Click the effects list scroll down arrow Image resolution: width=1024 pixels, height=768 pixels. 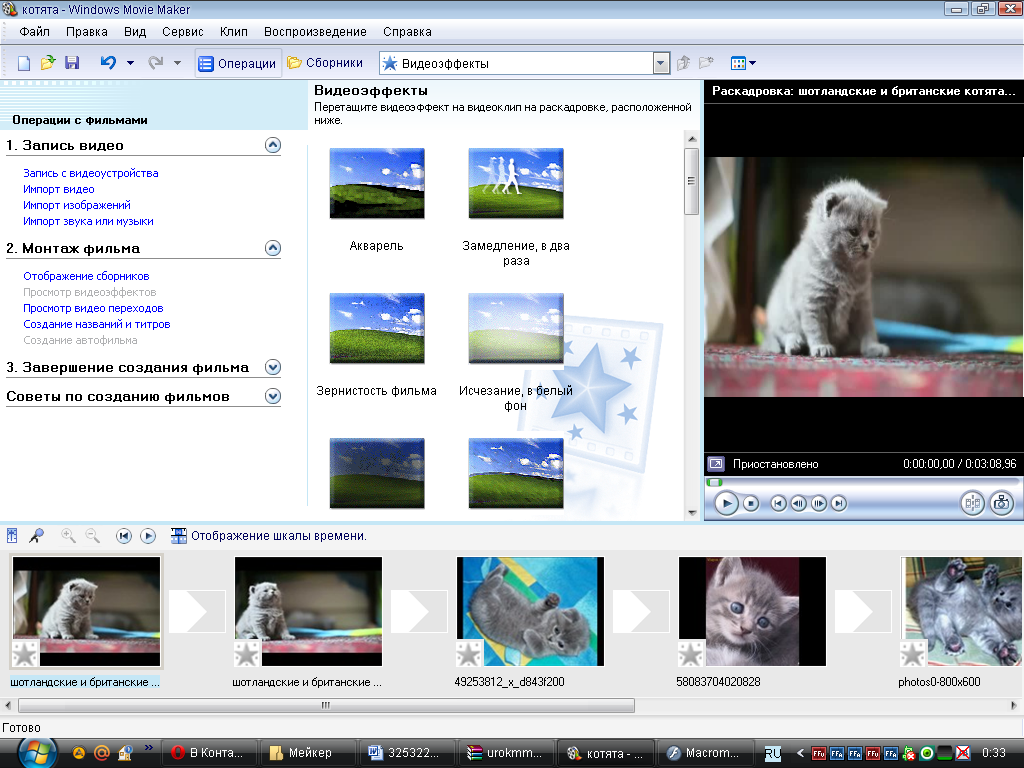[692, 513]
